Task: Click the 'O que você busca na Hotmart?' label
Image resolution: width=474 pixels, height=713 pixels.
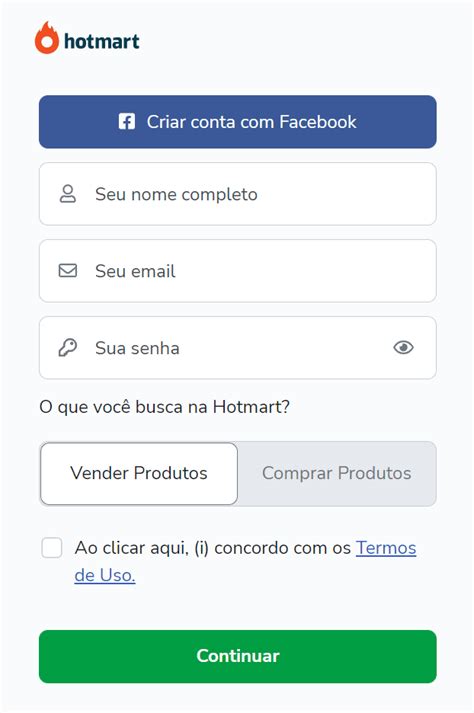Action: (x=165, y=407)
